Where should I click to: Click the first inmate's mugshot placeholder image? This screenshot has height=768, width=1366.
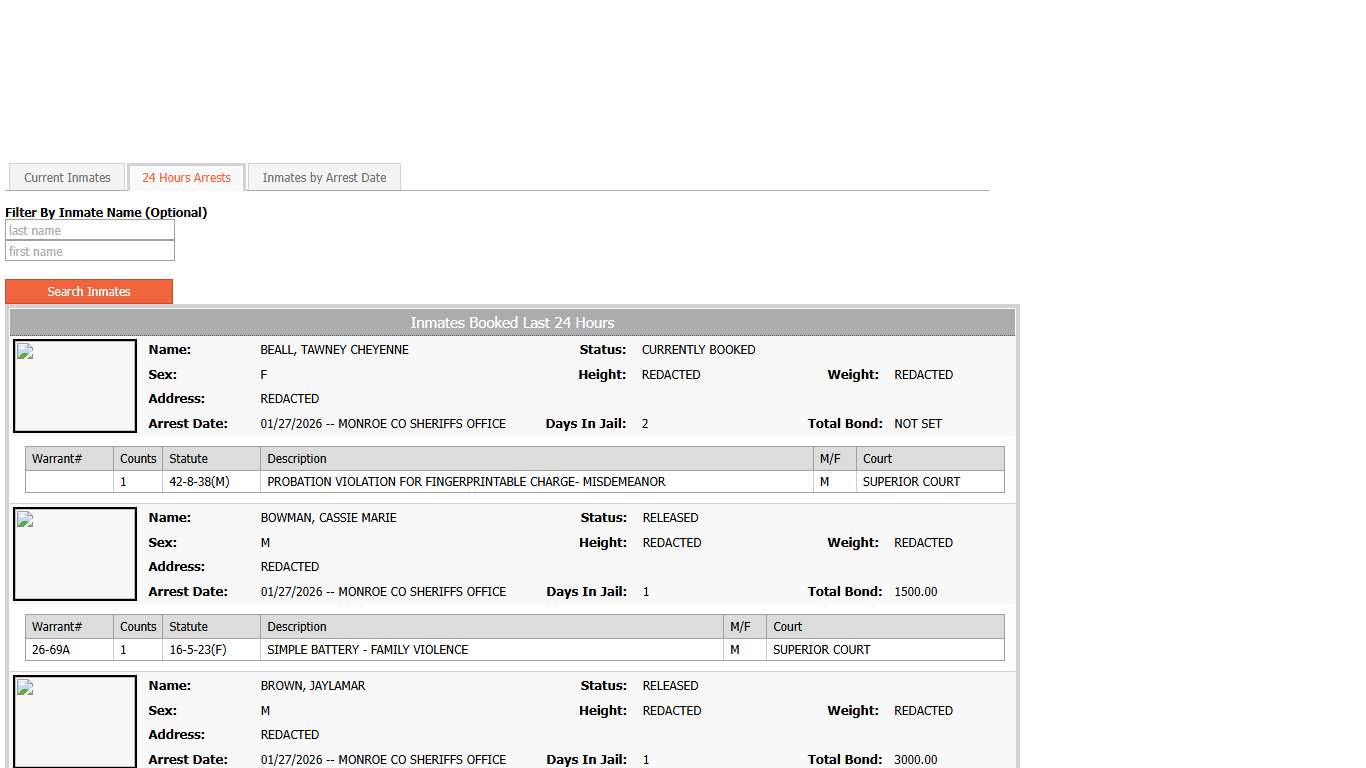[75, 386]
